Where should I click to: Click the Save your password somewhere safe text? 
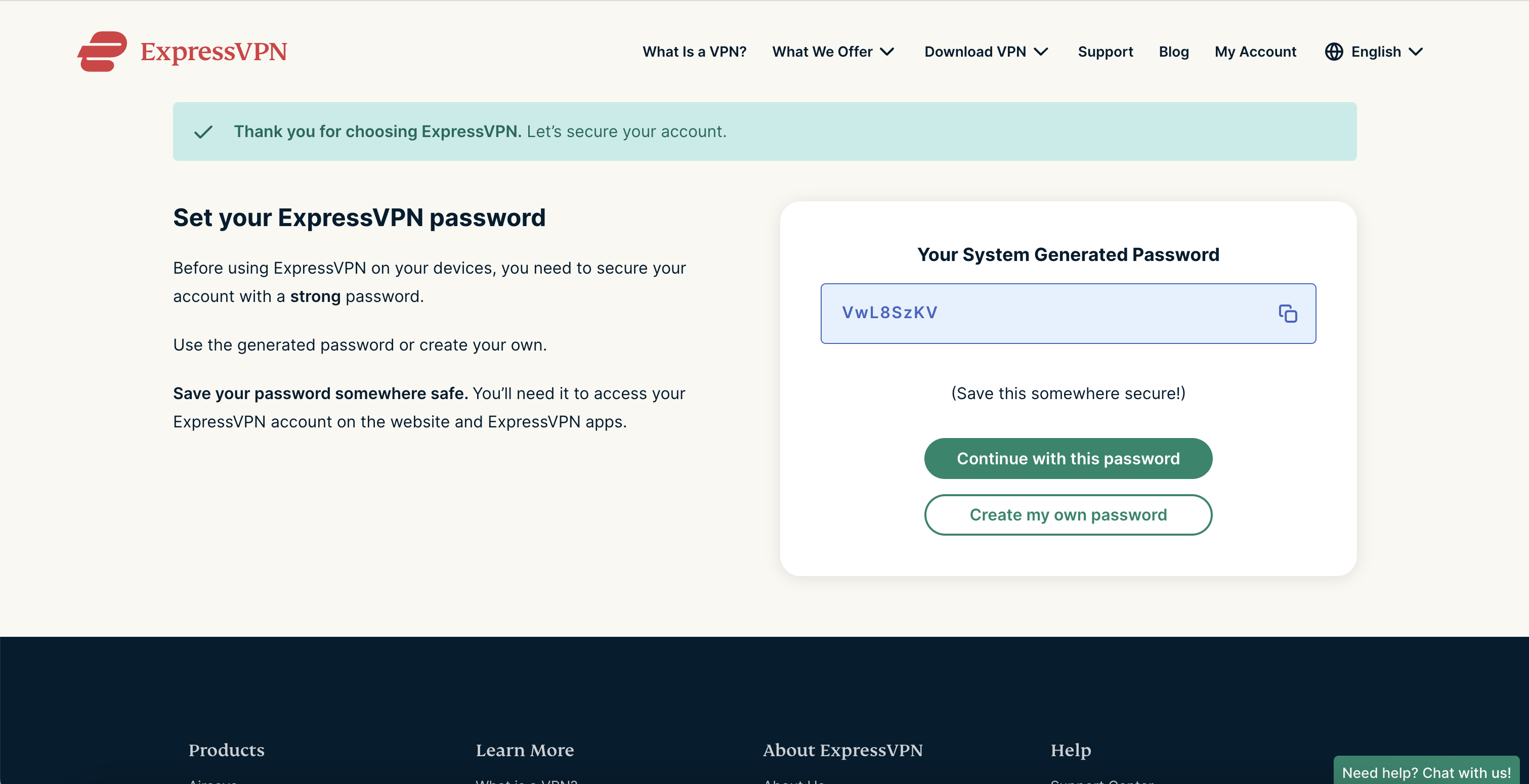320,394
